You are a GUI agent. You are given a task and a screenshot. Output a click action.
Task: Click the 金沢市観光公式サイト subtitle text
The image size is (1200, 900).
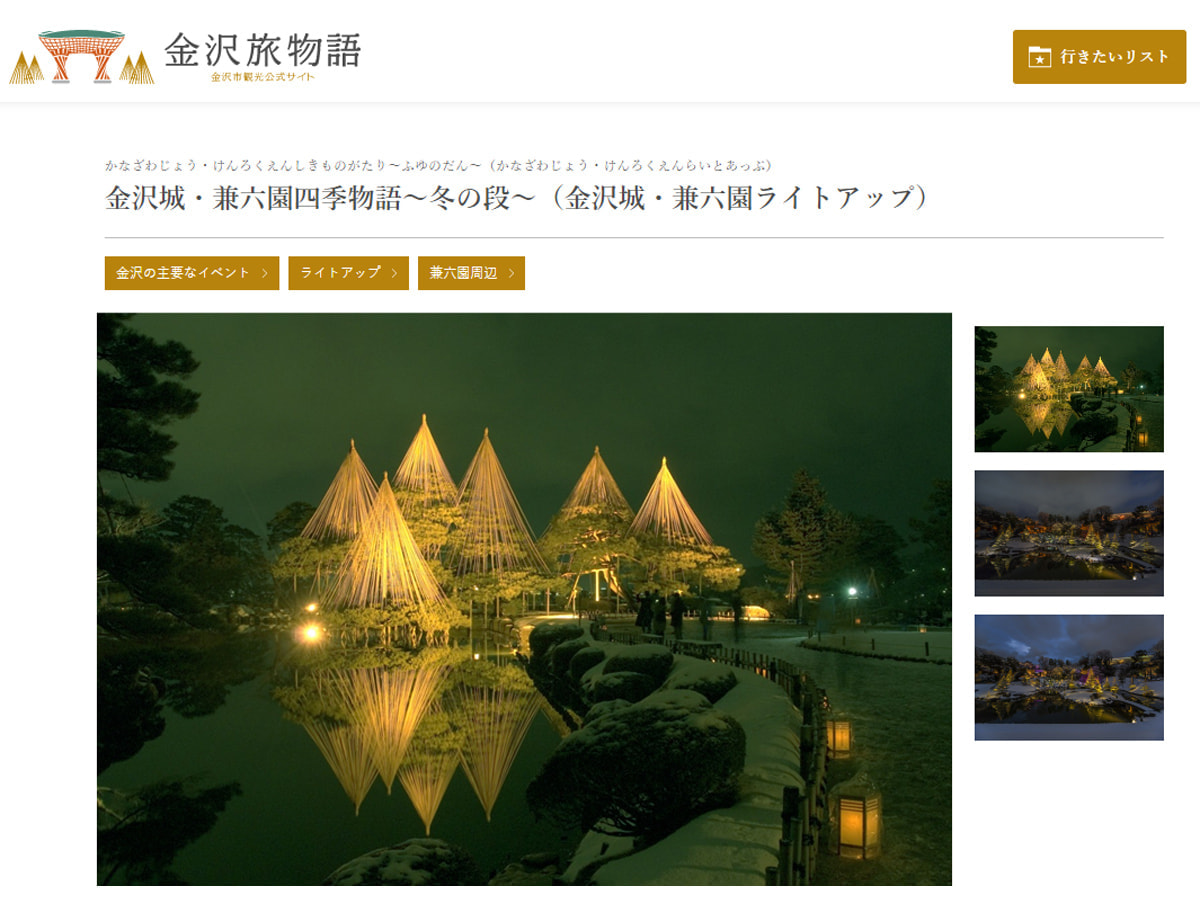[x=262, y=77]
